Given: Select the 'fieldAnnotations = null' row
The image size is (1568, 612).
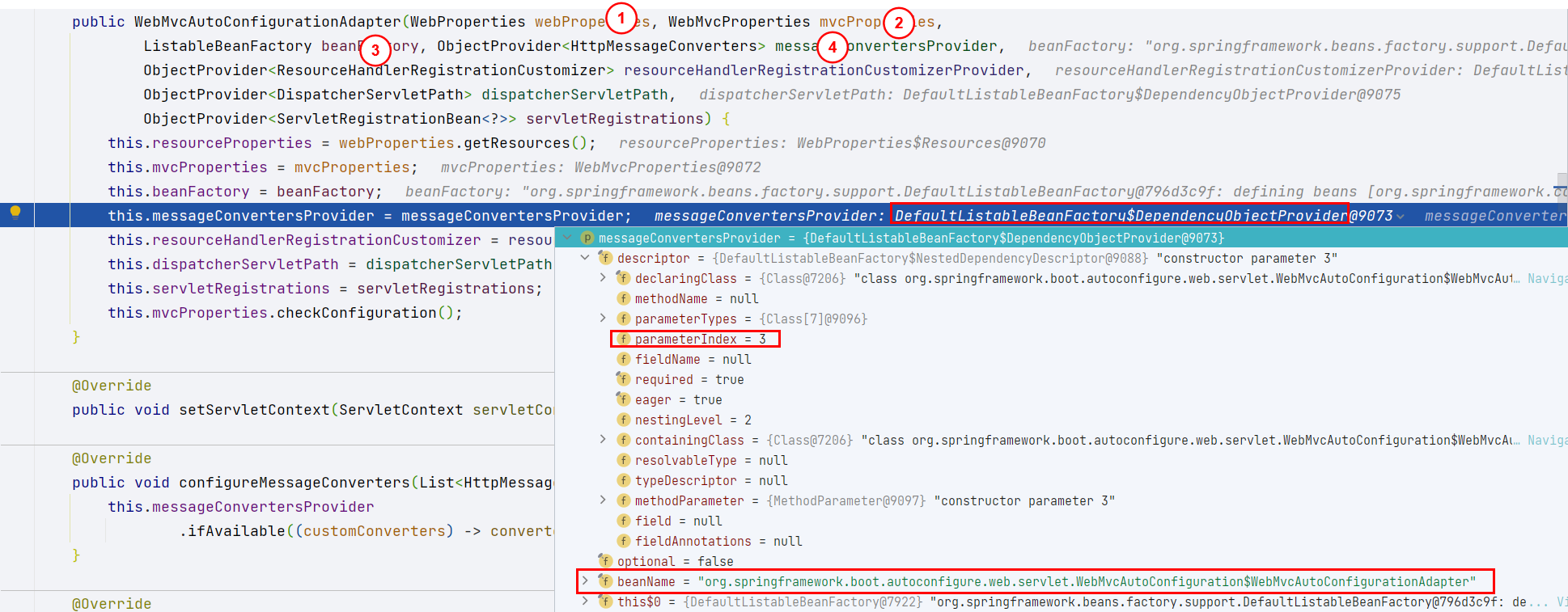Looking at the screenshot, I should coord(1062,541).
